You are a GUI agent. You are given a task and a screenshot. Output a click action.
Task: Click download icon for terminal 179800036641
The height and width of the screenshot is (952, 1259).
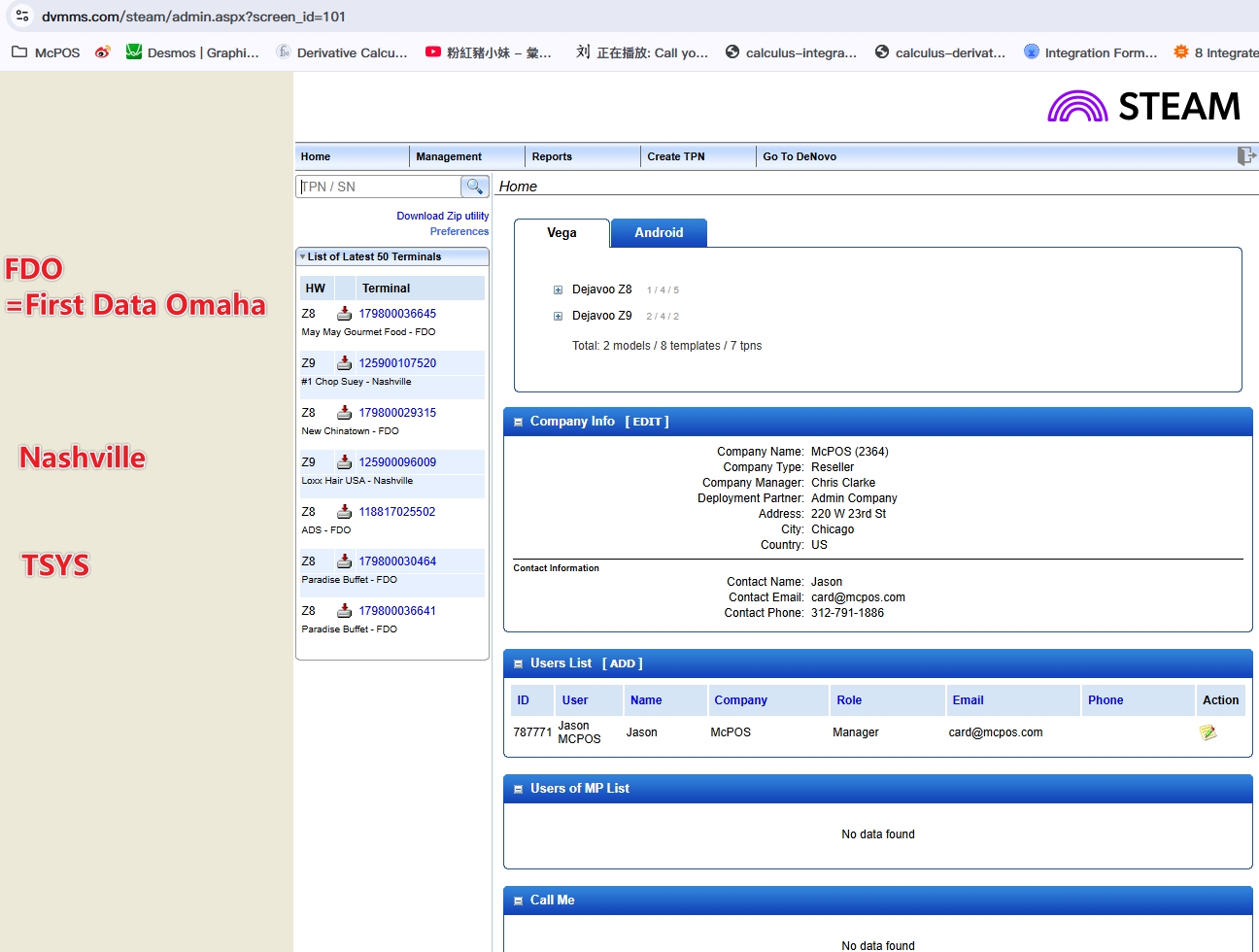point(344,611)
